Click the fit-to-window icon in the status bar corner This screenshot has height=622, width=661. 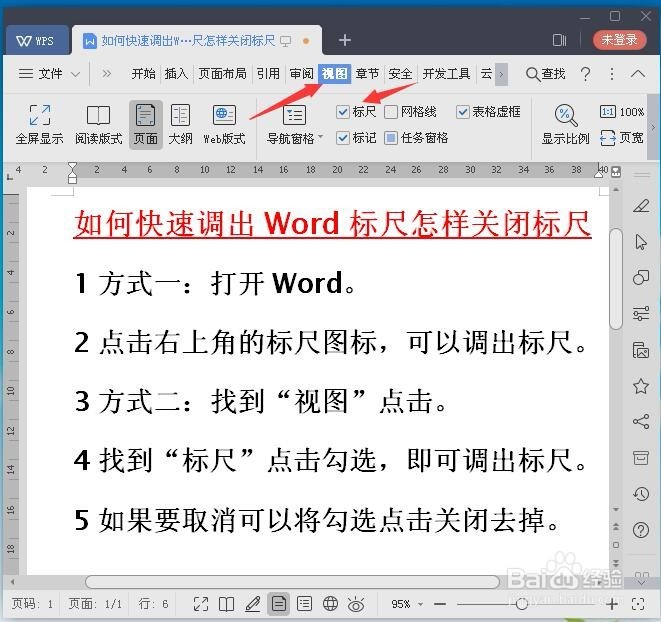click(x=638, y=604)
